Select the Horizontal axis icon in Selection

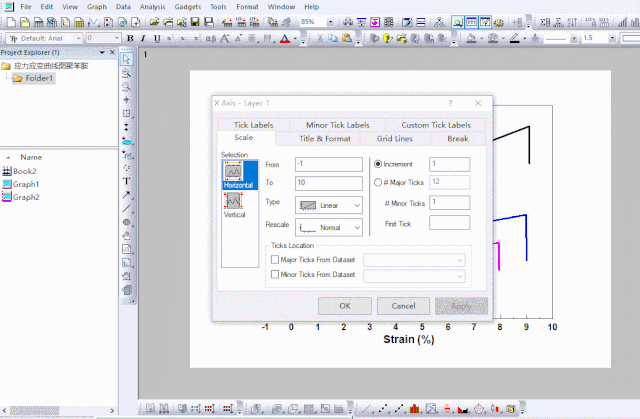point(239,175)
